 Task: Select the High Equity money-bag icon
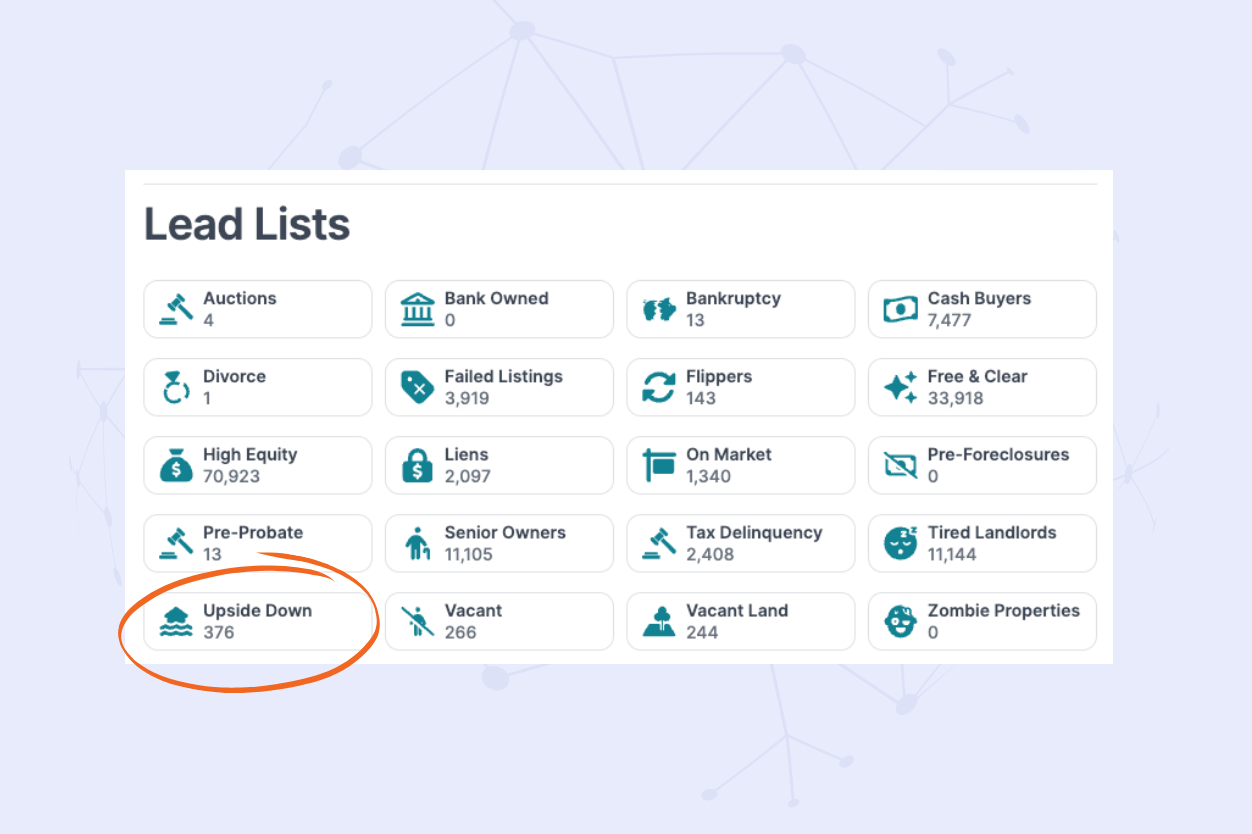(x=175, y=465)
